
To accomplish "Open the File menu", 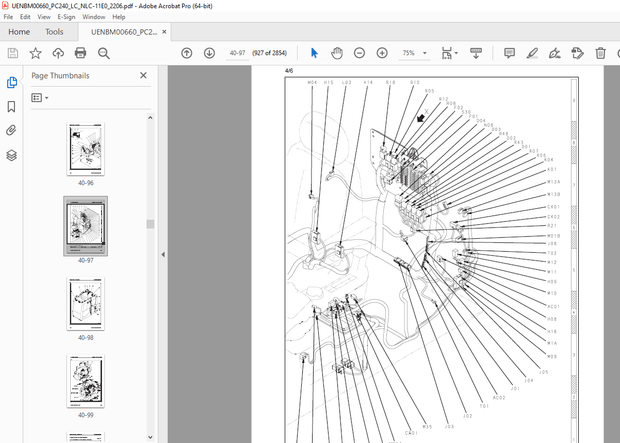I will 8,17.
